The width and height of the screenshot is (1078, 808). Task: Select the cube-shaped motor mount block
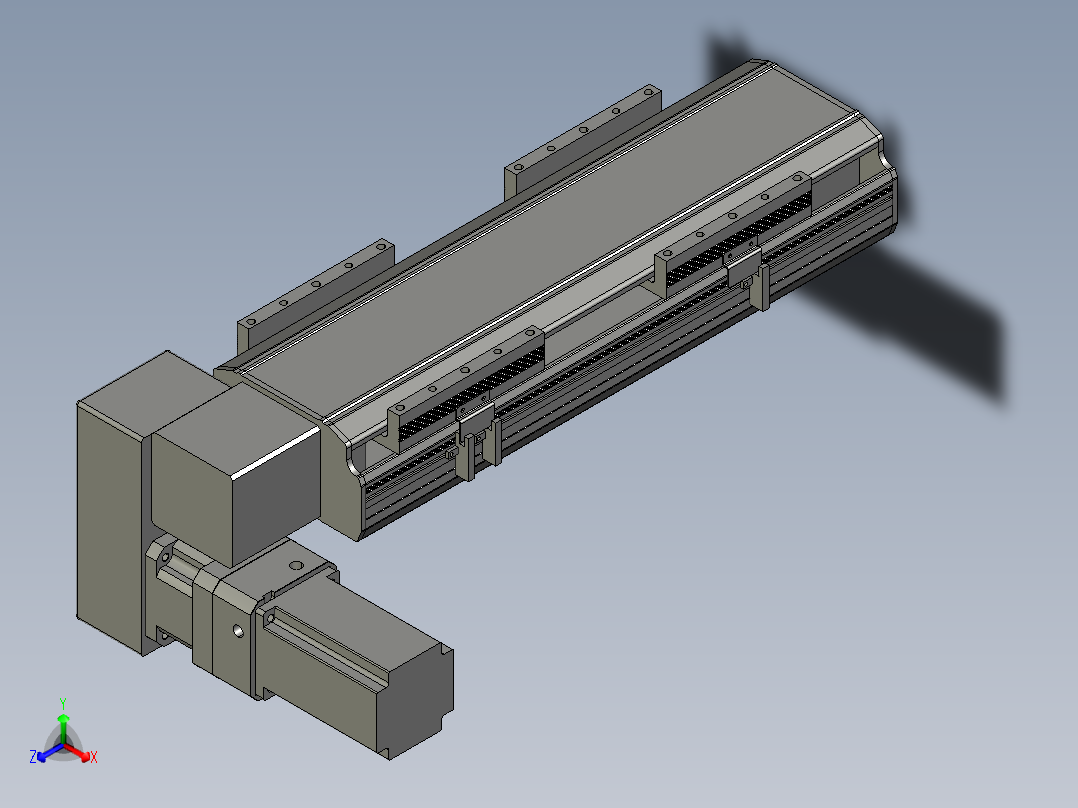(x=235, y=474)
